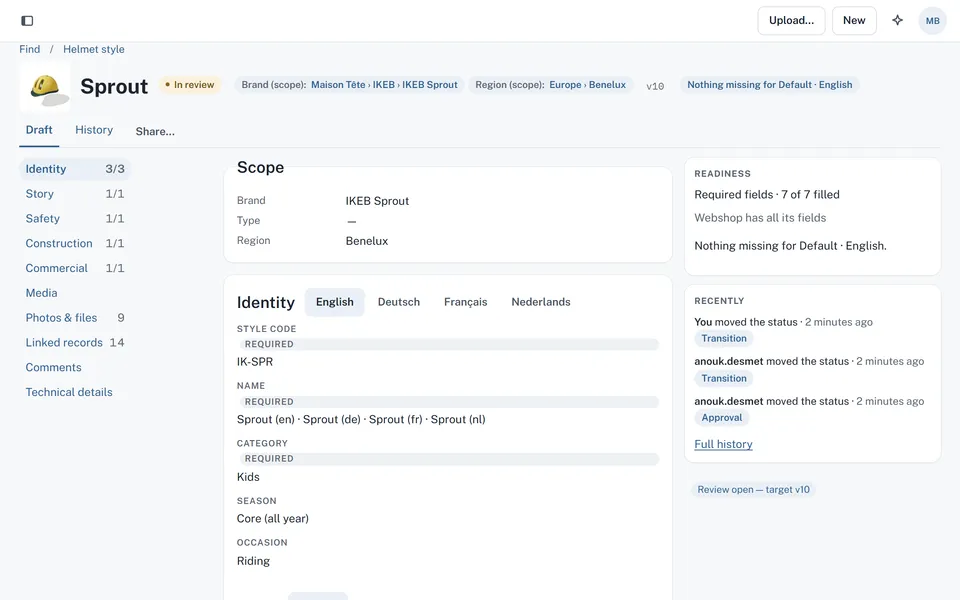
Task: Click the Riding occasion value
Action: click(253, 561)
